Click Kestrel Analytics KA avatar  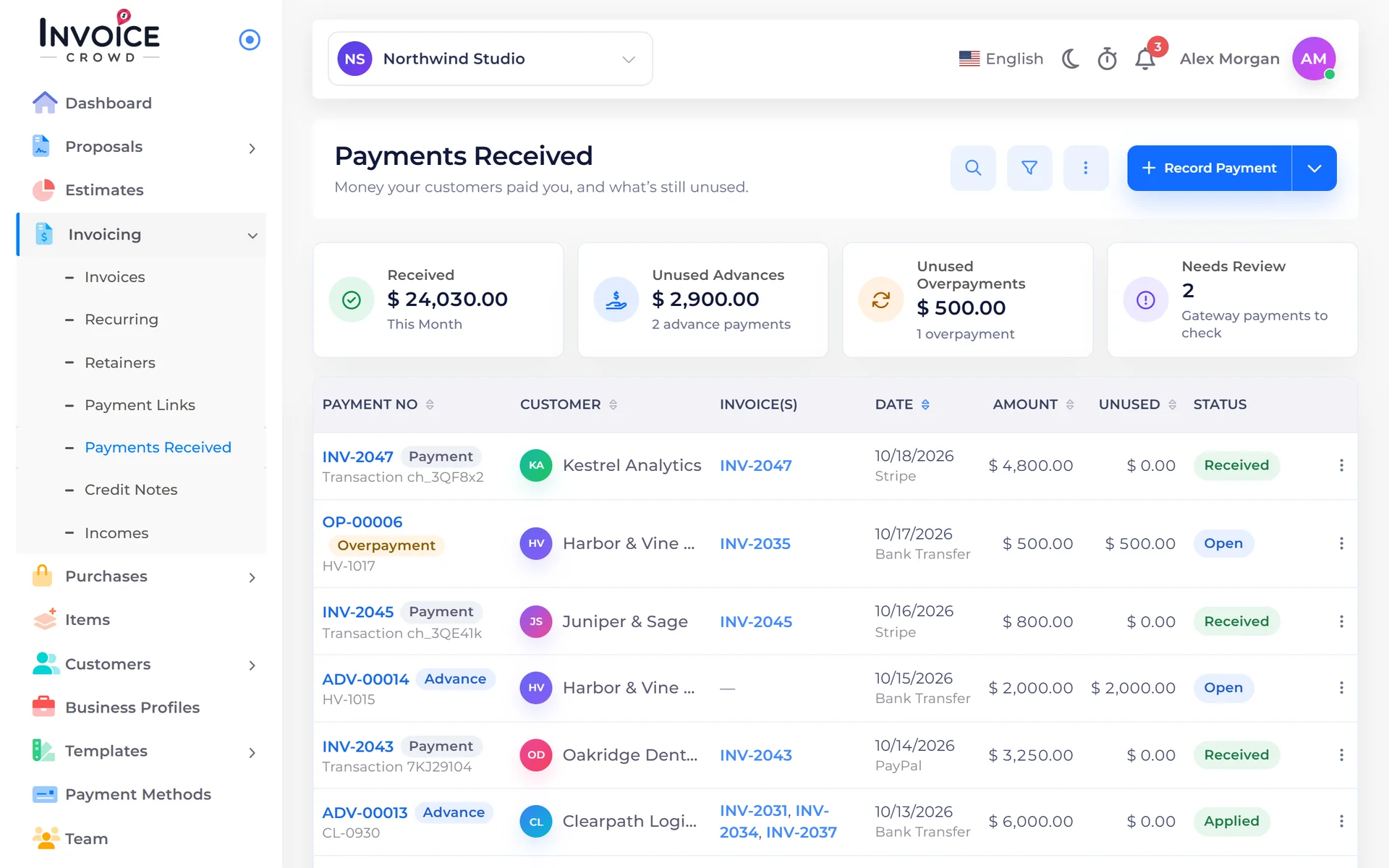536,465
